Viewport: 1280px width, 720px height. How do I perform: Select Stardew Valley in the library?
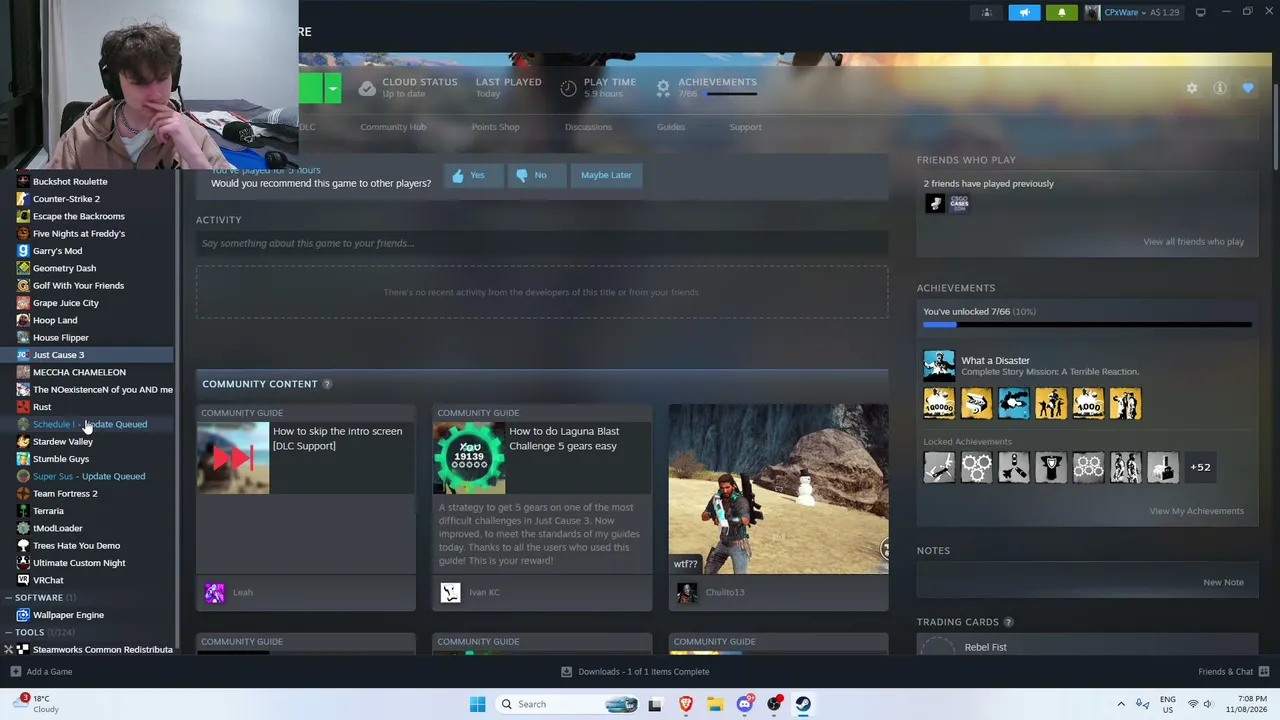[62, 442]
